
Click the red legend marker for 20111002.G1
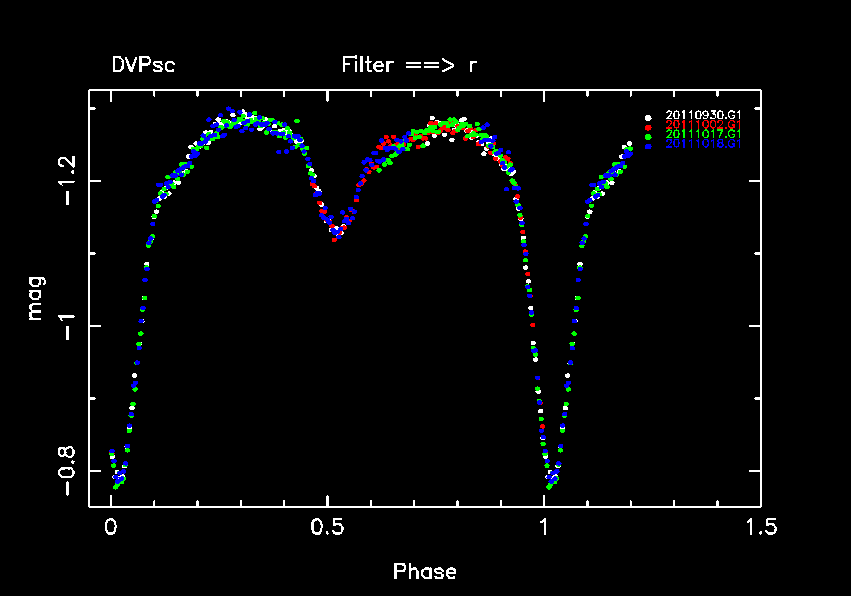coord(649,127)
